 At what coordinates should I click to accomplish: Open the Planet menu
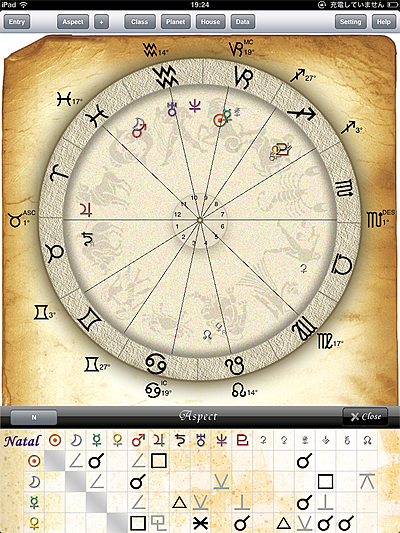pyautogui.click(x=175, y=22)
